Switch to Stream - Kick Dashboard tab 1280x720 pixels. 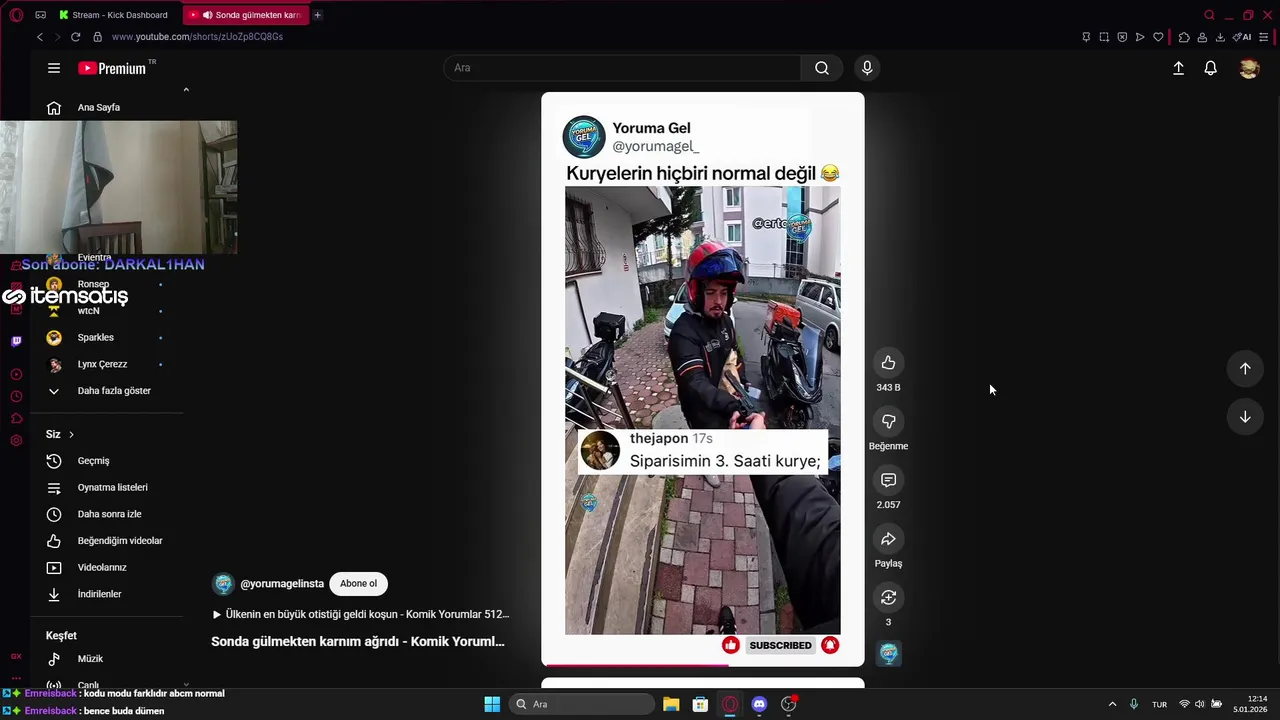(113, 15)
